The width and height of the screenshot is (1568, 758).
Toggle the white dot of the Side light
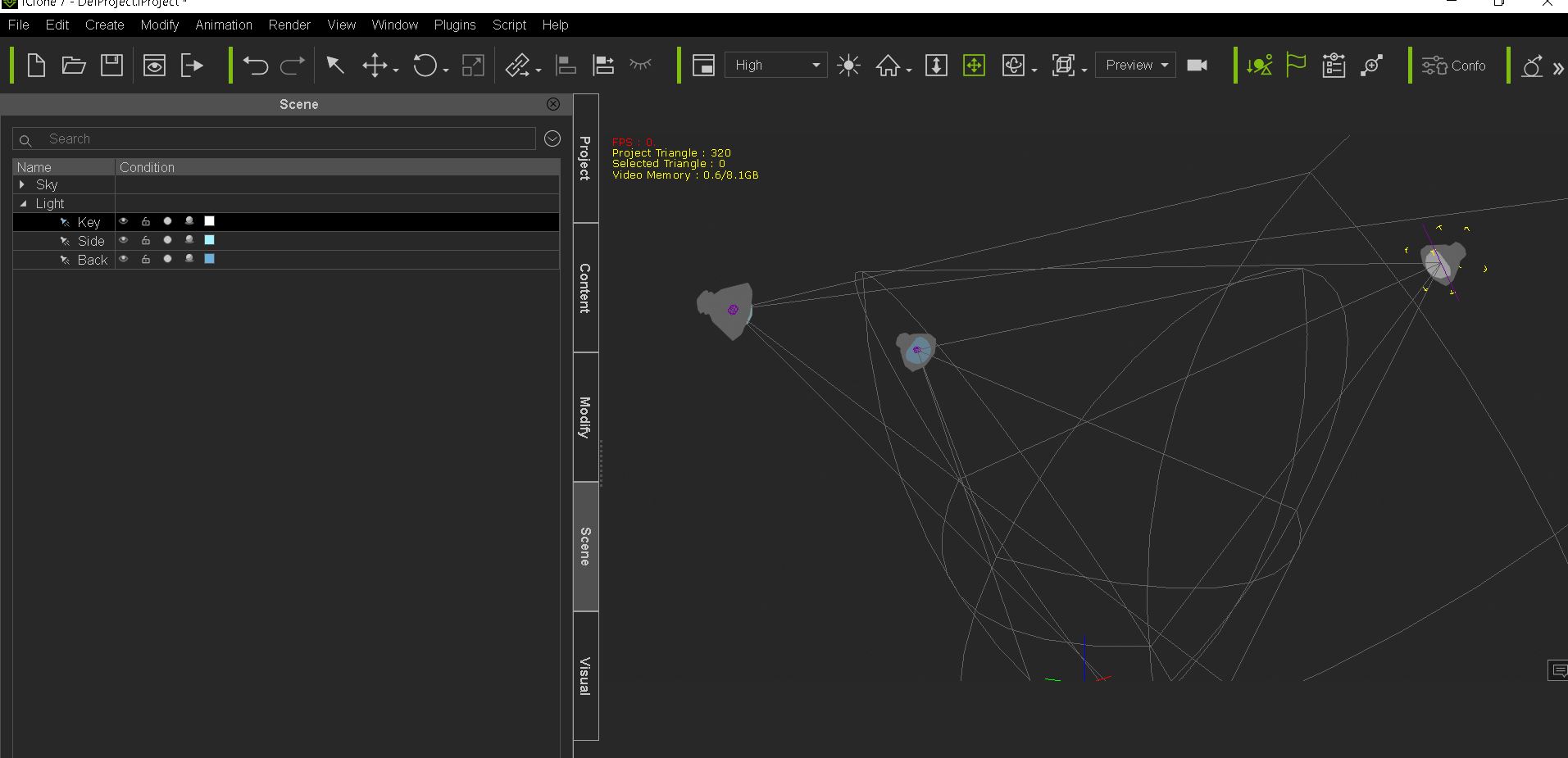[168, 240]
